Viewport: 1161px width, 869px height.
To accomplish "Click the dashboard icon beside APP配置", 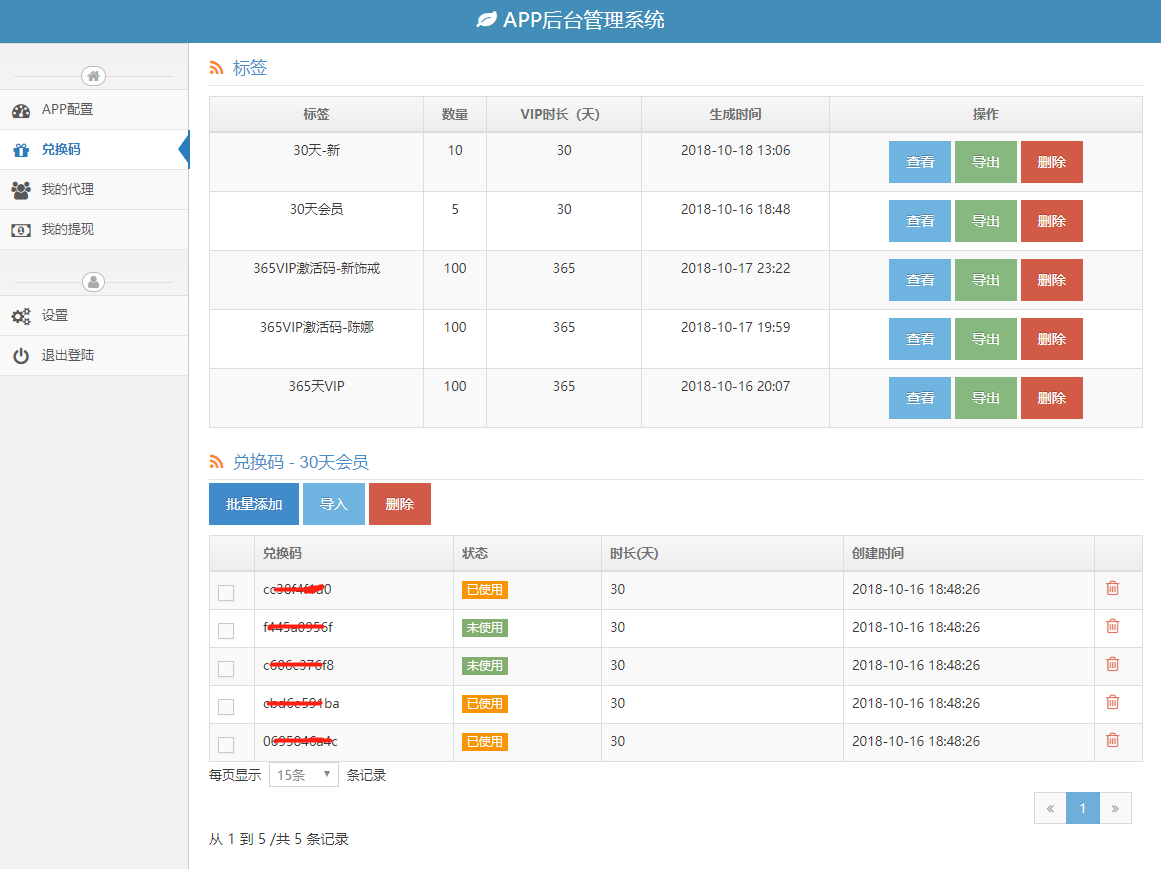I will (x=21, y=110).
